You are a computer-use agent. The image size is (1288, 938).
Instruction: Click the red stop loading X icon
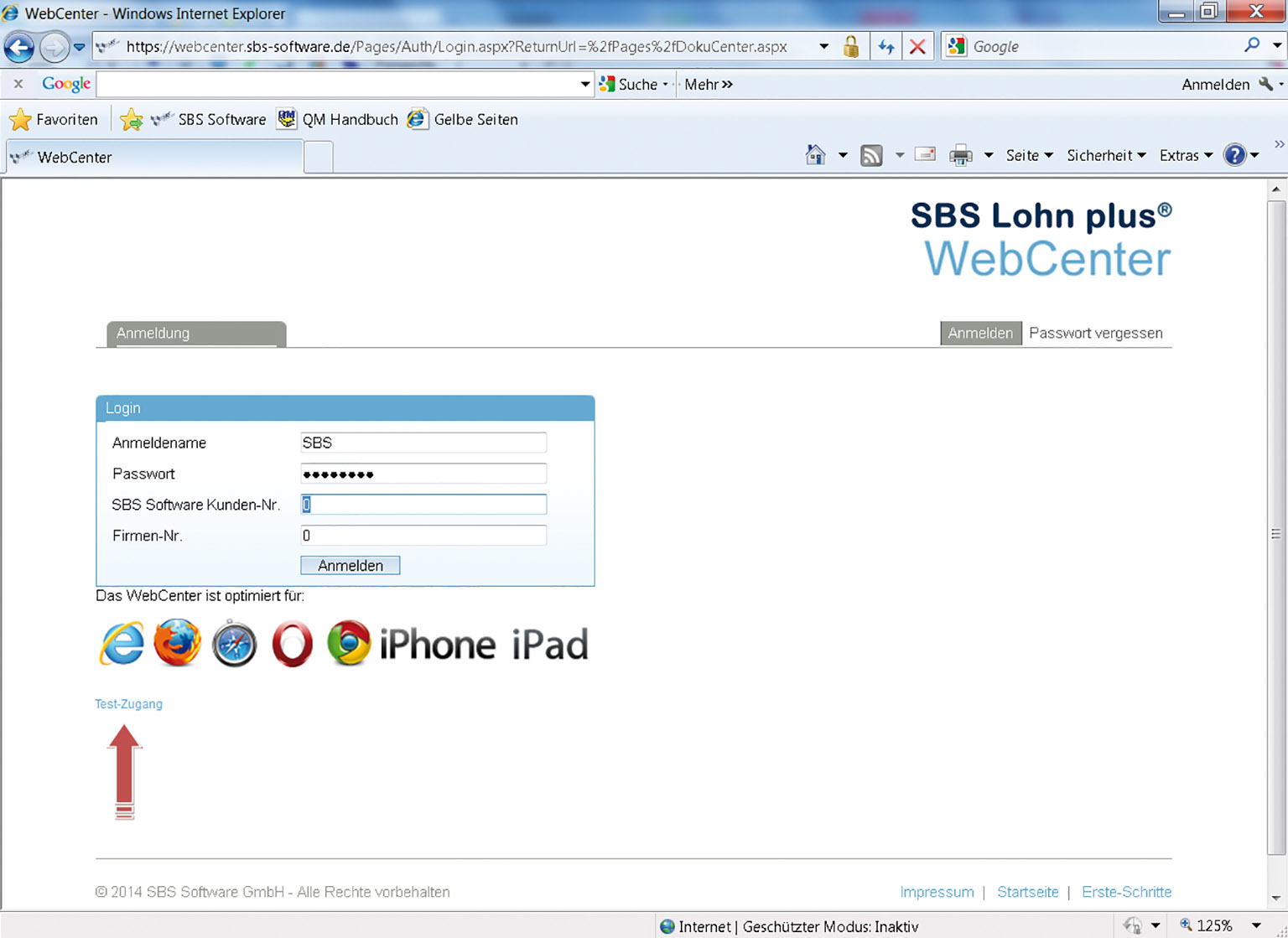point(917,47)
